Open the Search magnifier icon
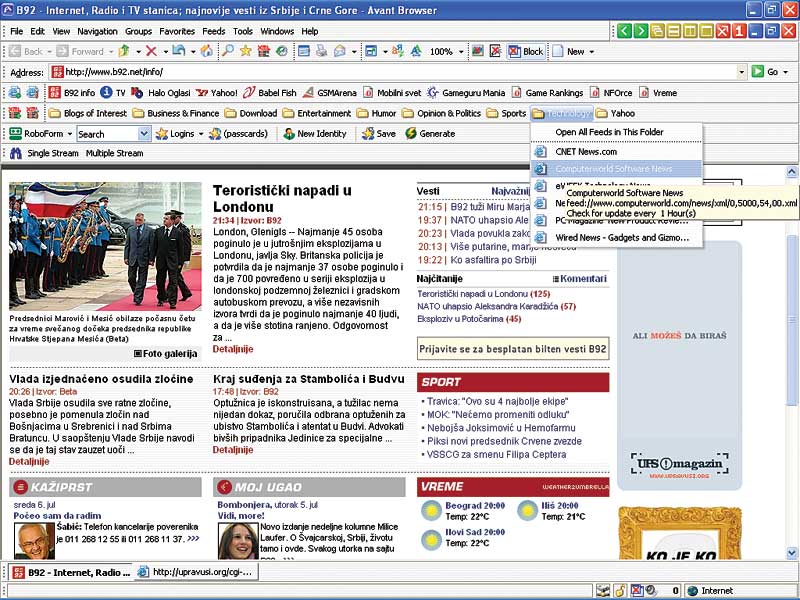800x600 pixels. 228,51
